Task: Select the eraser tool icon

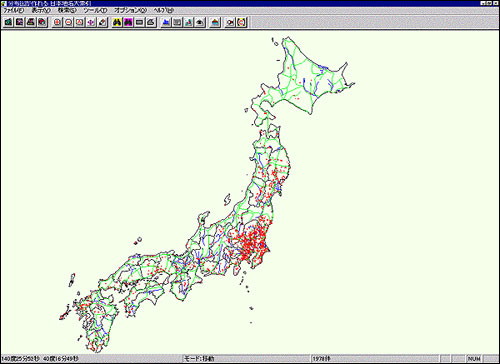Action: click(x=102, y=22)
